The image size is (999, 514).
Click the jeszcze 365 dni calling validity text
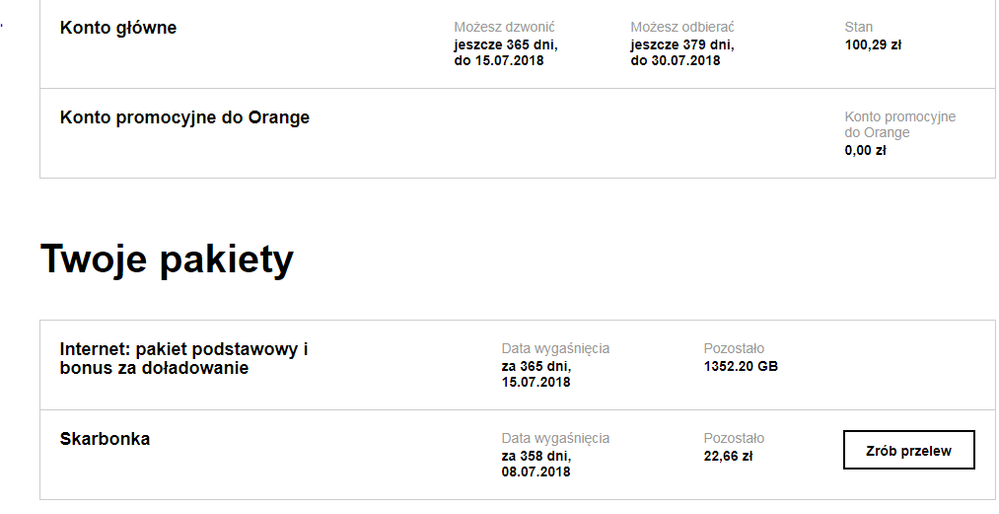(x=505, y=44)
